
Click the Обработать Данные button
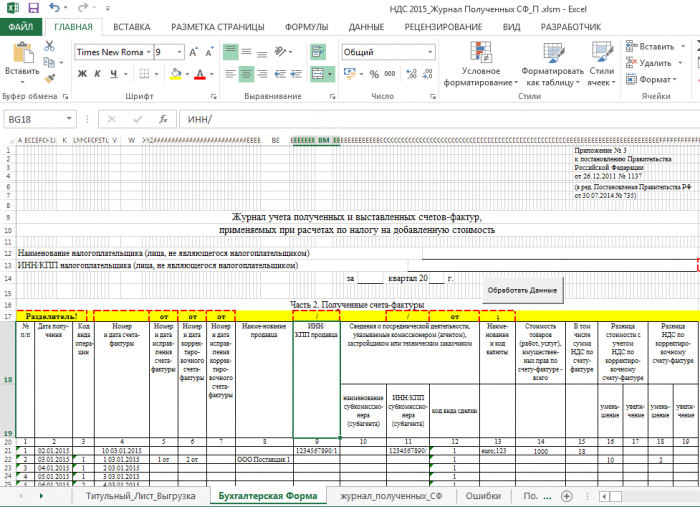[522, 290]
